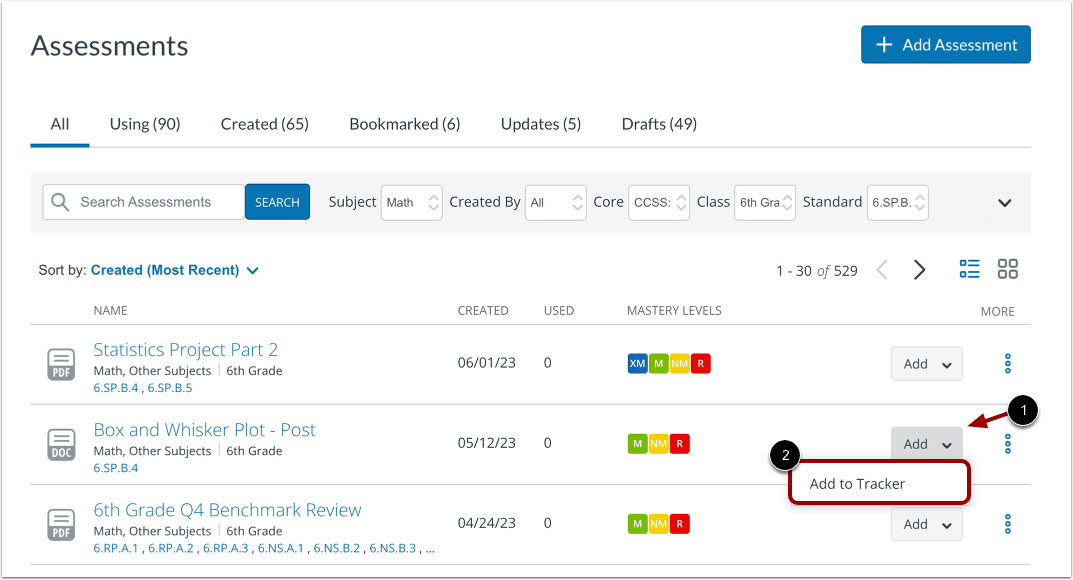This screenshot has height=580, width=1073.
Task: Click the 05/12/23 created date
Action: point(487,443)
